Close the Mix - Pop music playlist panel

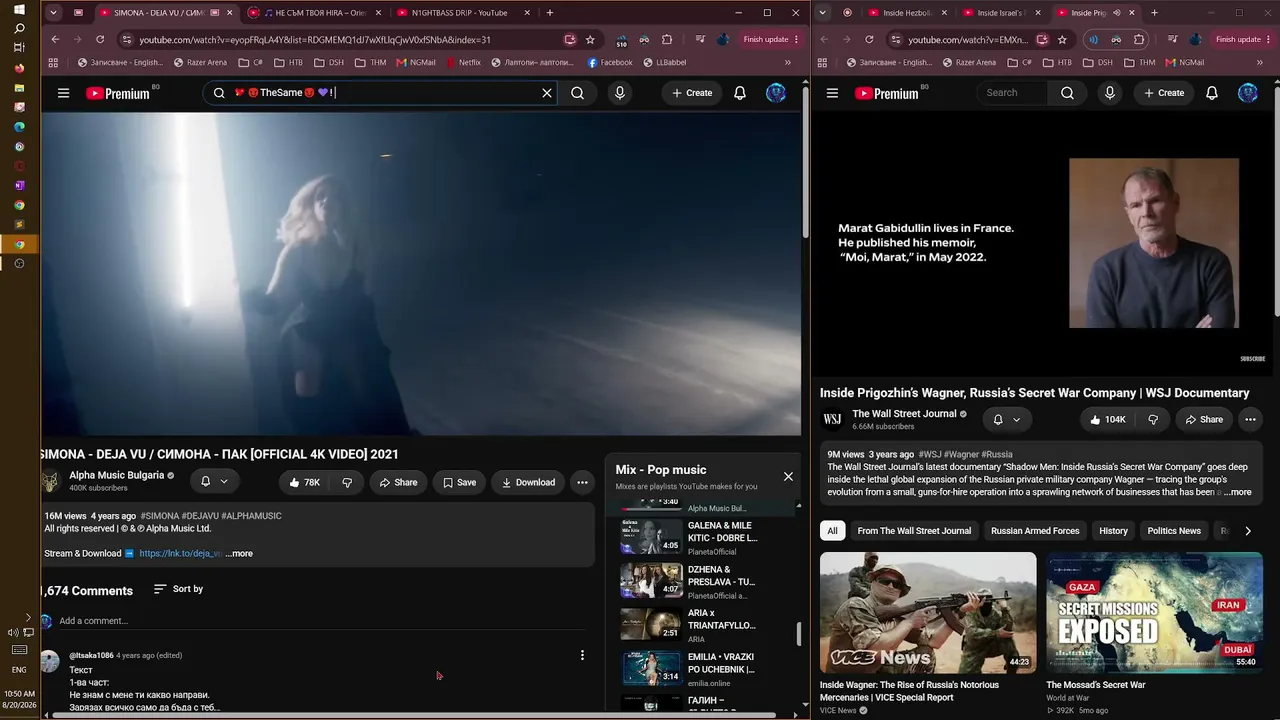tap(788, 476)
